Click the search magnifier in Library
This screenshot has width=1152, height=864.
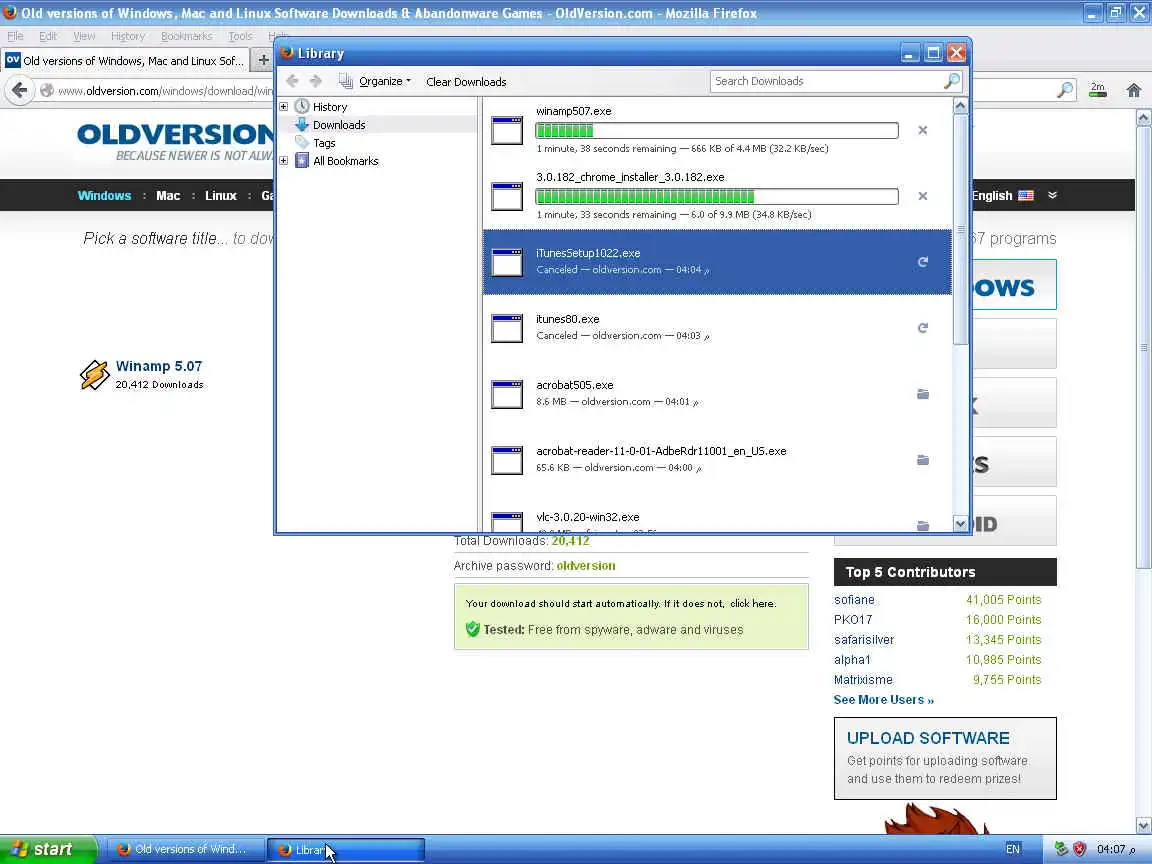click(951, 81)
